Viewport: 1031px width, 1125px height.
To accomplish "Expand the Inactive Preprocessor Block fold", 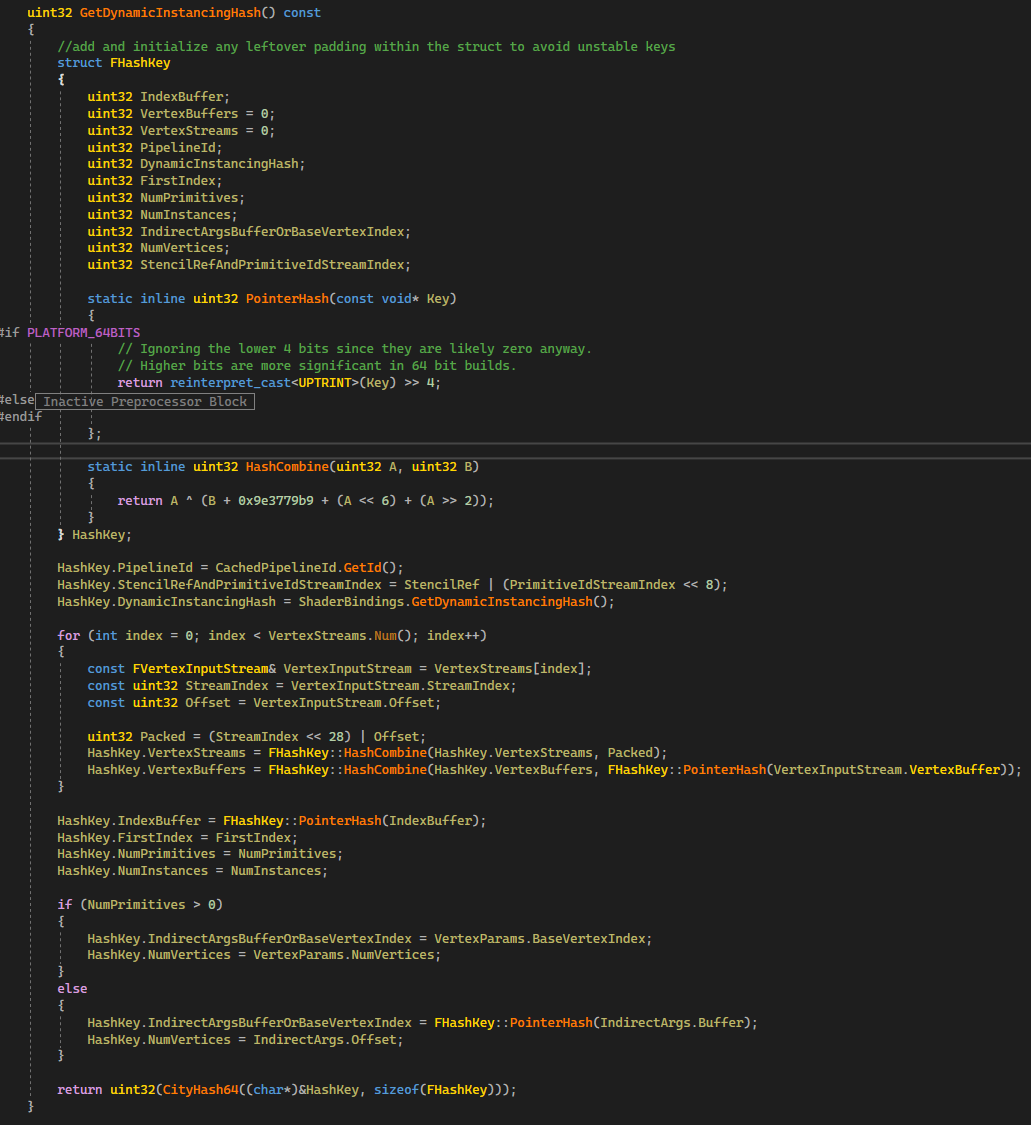I will click(x=145, y=402).
